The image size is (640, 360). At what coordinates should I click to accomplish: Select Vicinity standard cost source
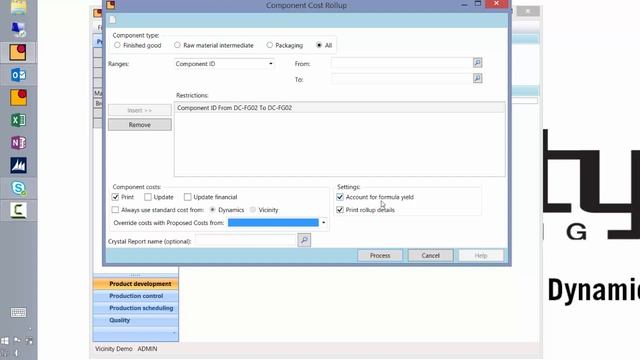pyautogui.click(x=253, y=209)
